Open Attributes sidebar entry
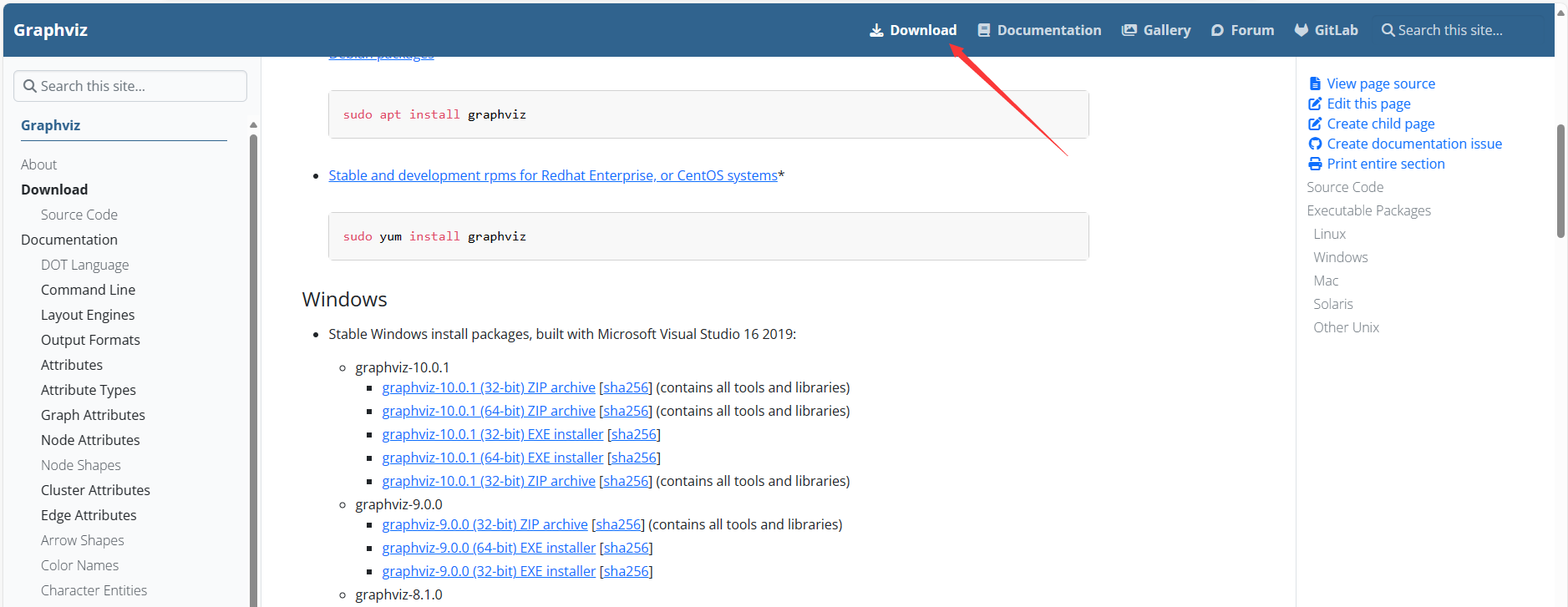The image size is (1568, 607). coord(72,365)
